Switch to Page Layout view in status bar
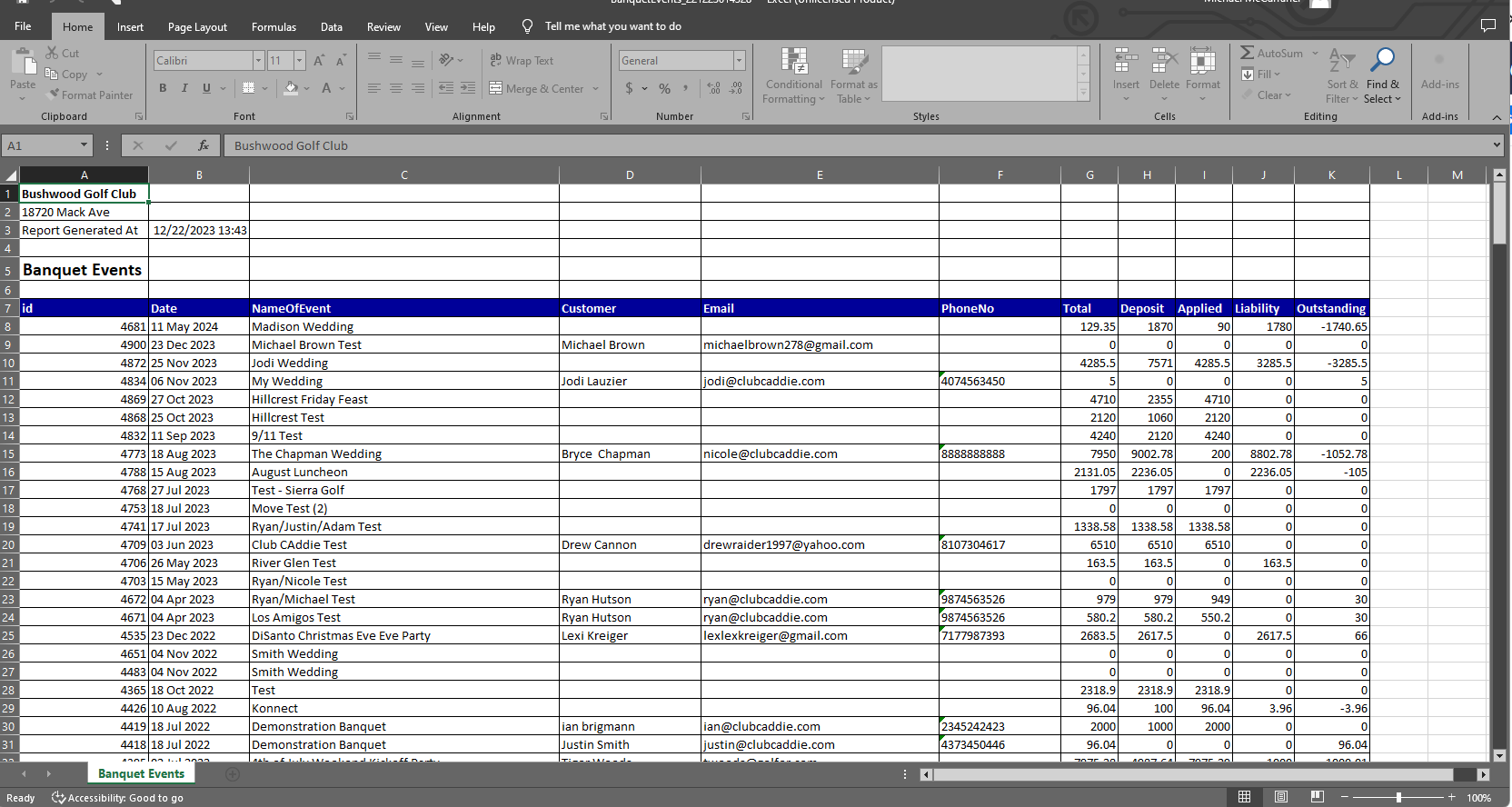This screenshot has height=807, width=1512. [1280, 797]
